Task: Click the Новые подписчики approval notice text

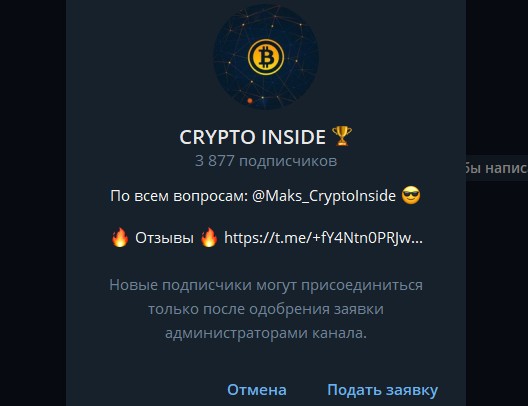Action: [266, 309]
